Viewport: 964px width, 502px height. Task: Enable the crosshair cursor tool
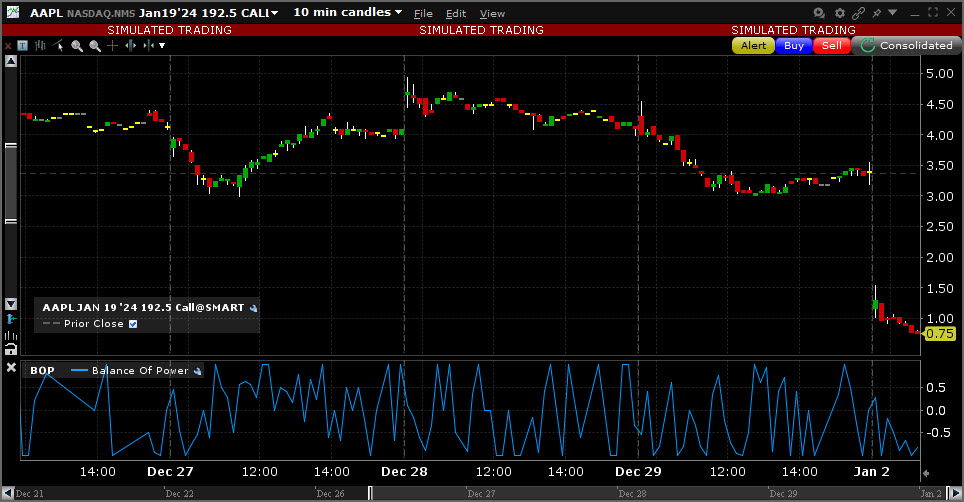point(113,45)
